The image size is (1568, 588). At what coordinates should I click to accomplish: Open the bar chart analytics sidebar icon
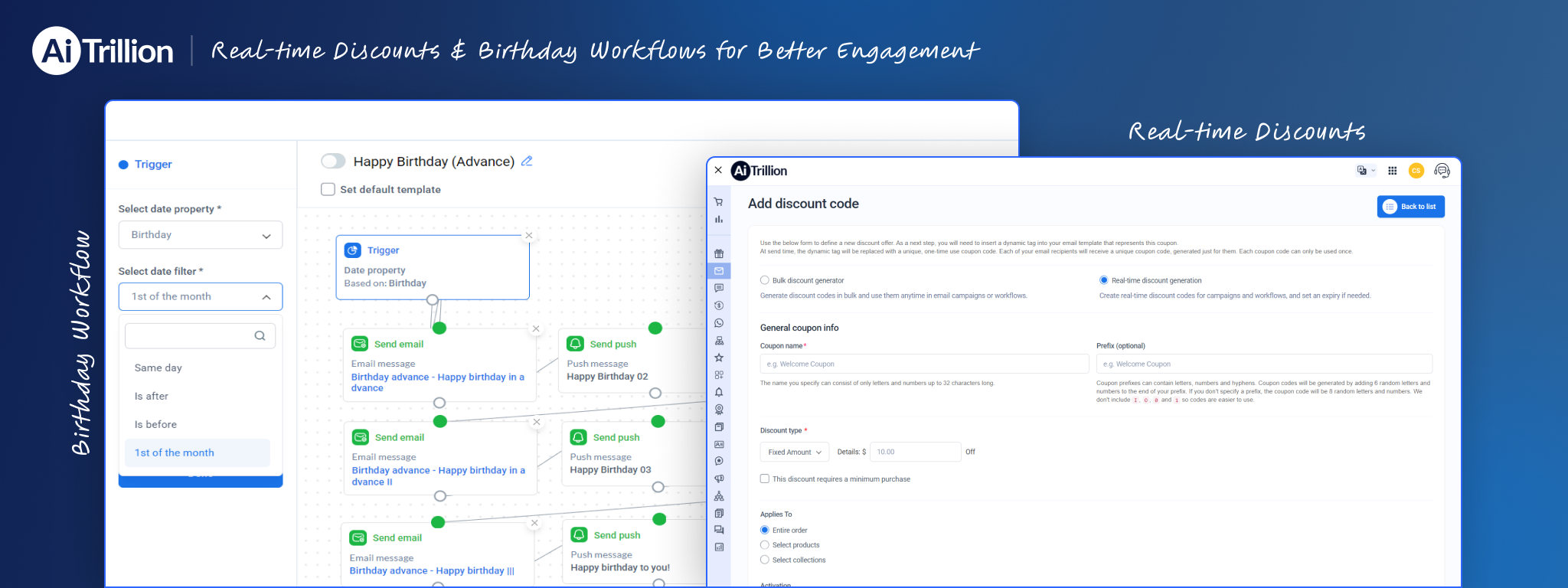718,220
